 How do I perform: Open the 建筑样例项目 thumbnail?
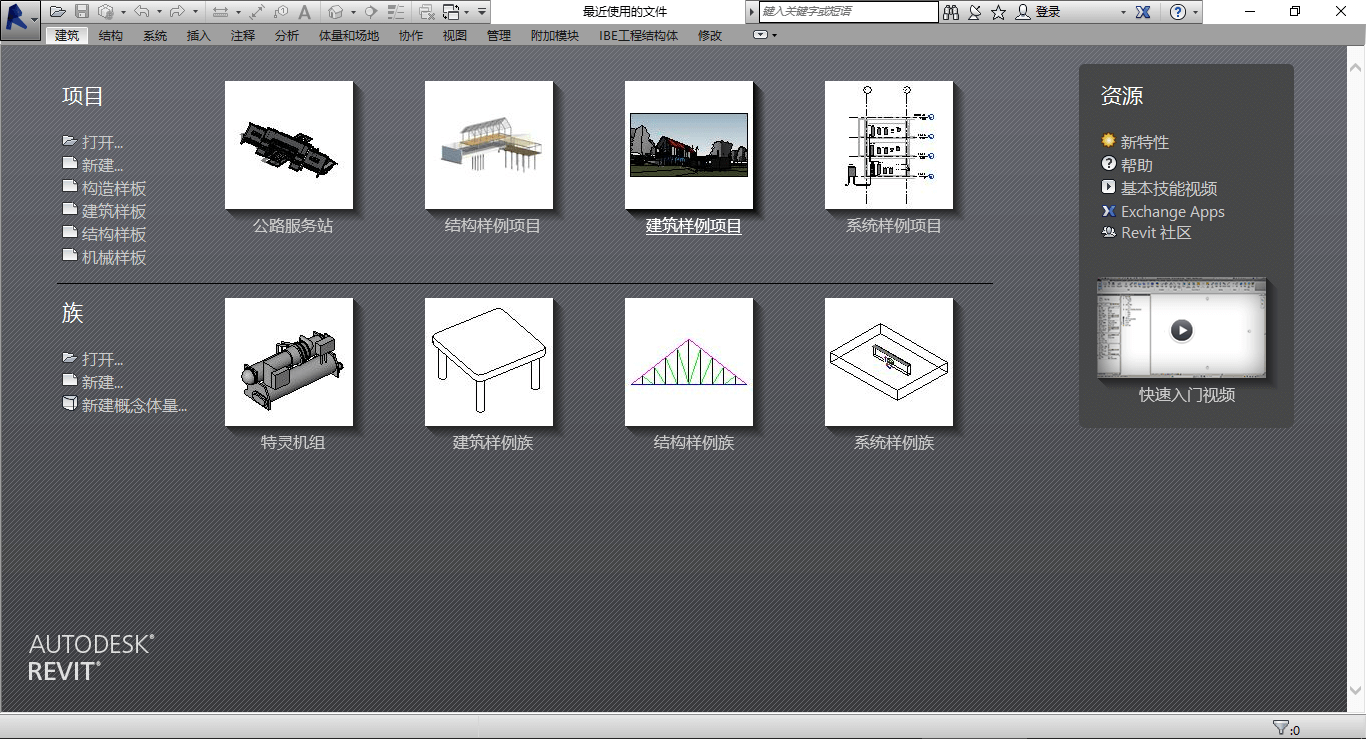689,145
